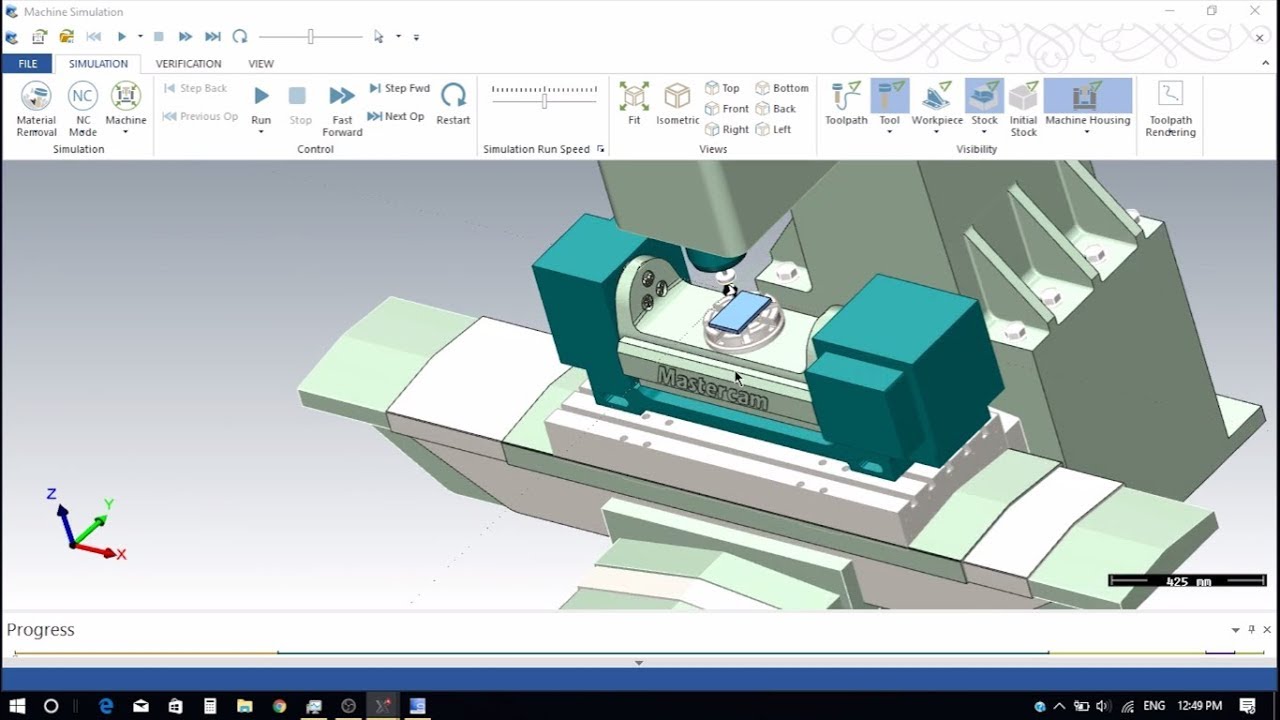
Task: Click Next Op
Action: [x=396, y=116]
